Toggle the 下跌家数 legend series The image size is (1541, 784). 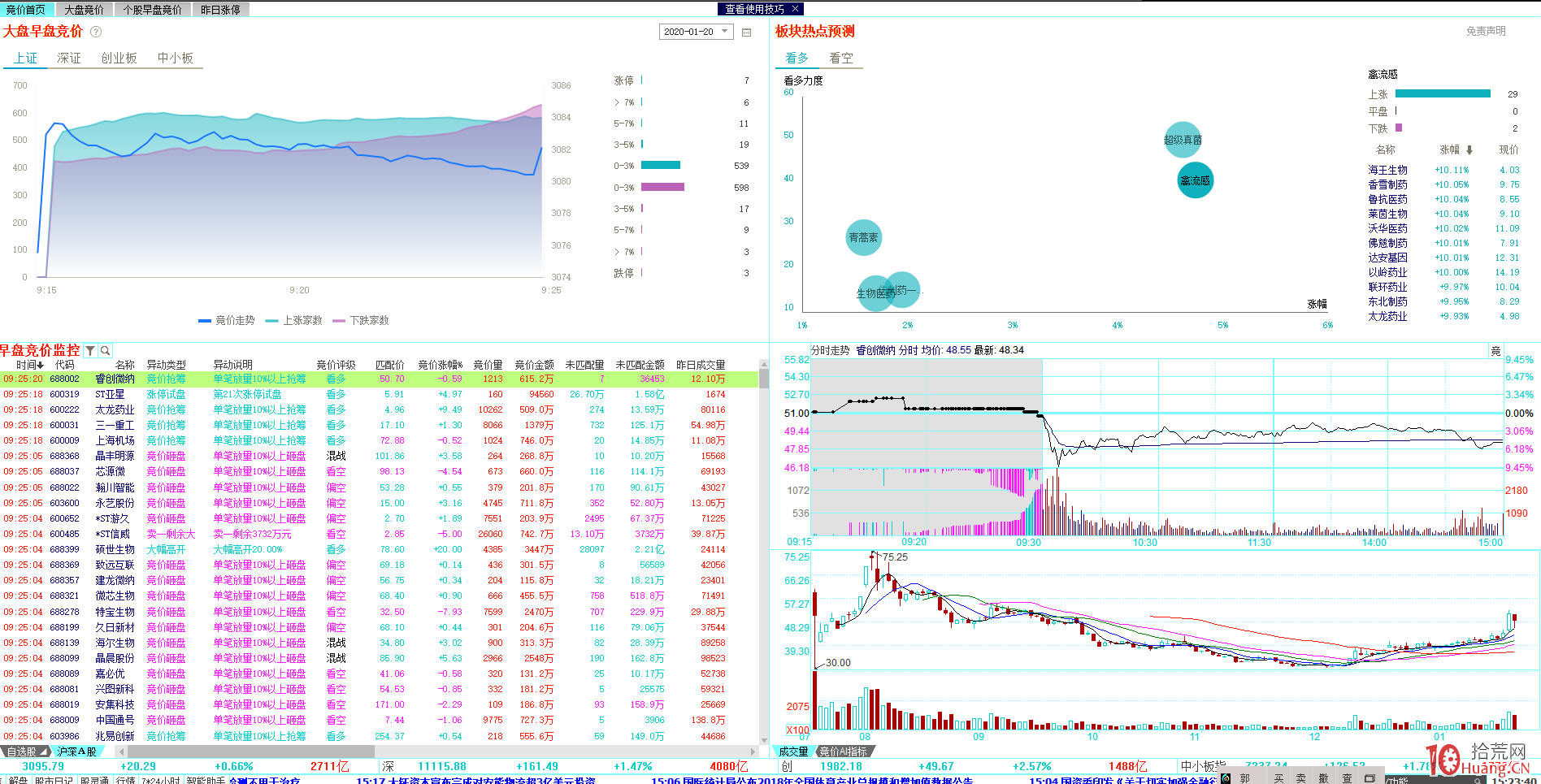point(361,321)
